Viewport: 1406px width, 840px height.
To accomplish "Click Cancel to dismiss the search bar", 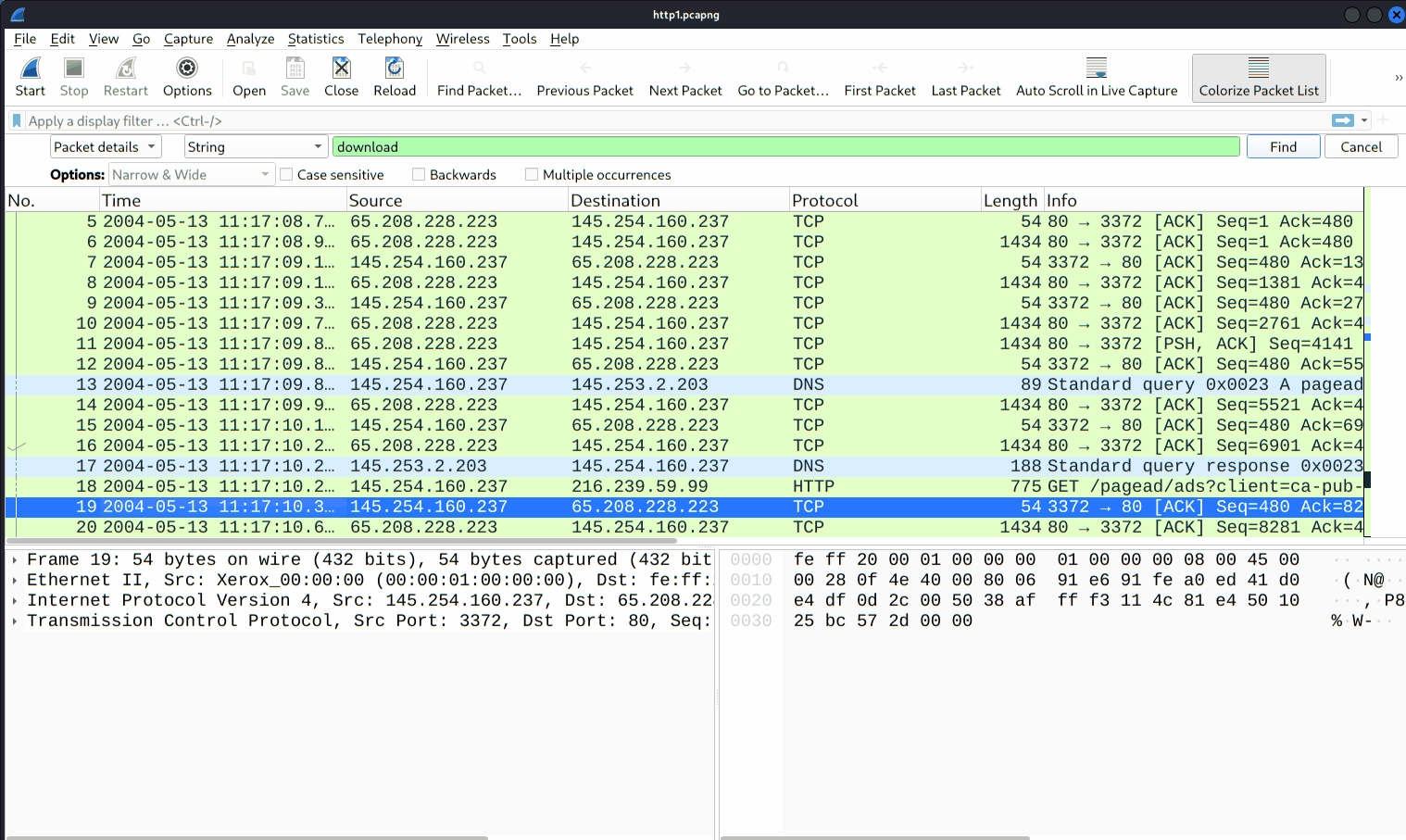I will click(x=1360, y=147).
